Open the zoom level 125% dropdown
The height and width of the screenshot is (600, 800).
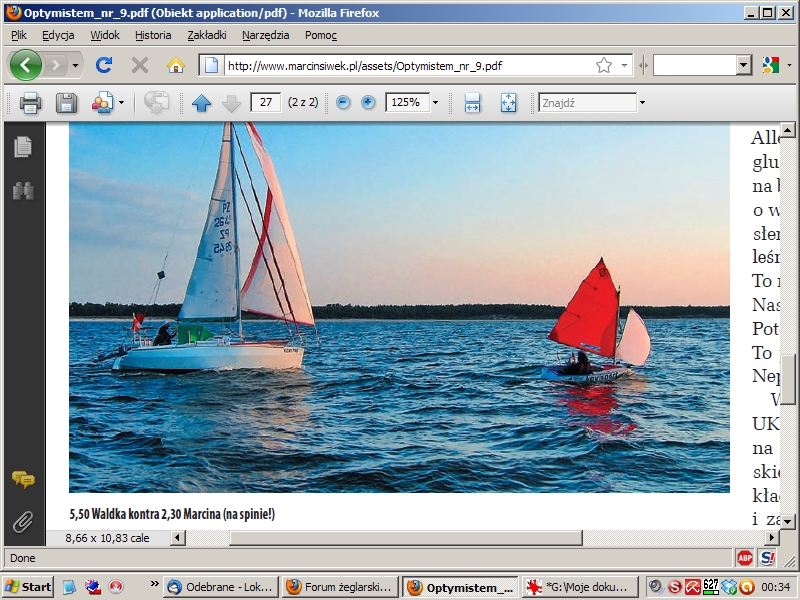click(435, 102)
